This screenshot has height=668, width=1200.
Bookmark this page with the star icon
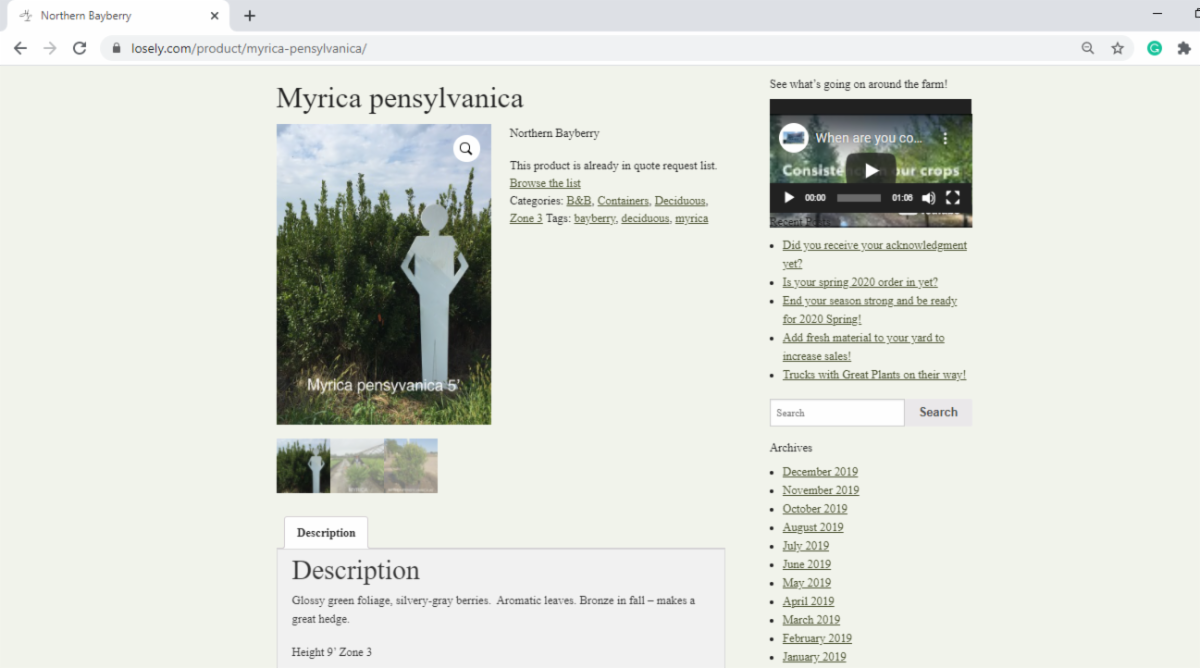point(1118,48)
